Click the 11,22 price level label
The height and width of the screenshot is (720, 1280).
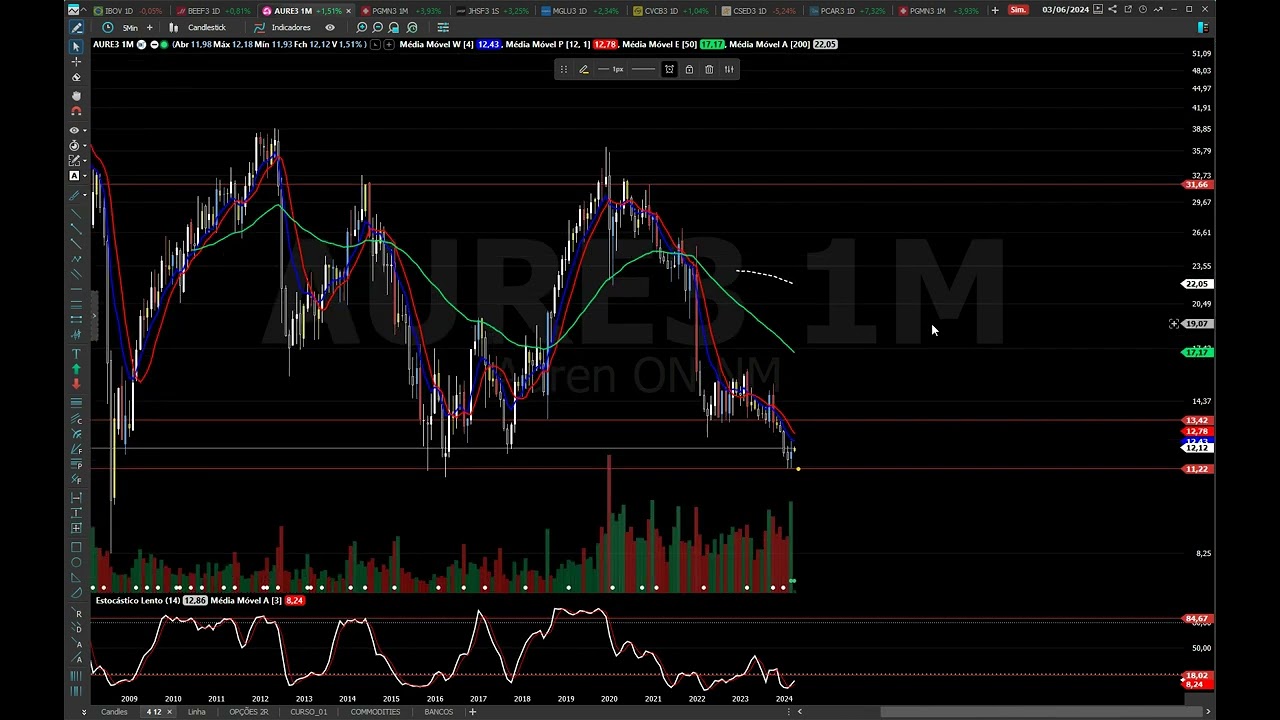pos(1197,469)
